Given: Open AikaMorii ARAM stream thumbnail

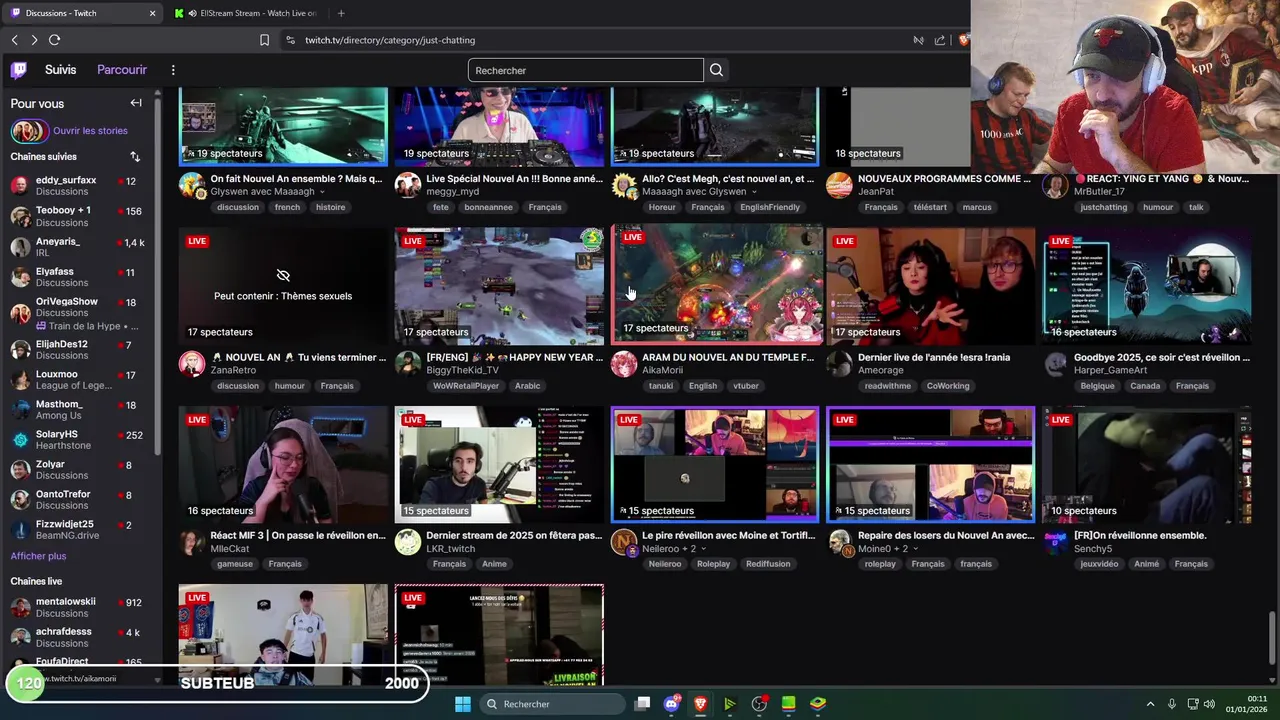Looking at the screenshot, I should 716,284.
